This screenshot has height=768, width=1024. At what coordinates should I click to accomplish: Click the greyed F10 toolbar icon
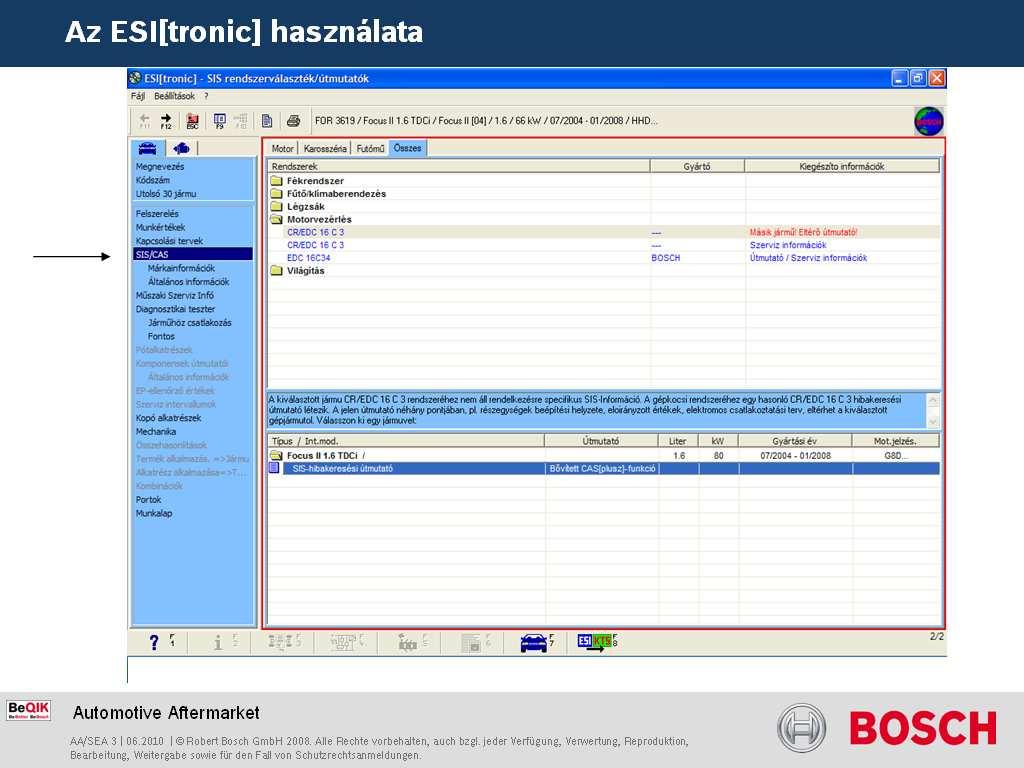point(241,121)
